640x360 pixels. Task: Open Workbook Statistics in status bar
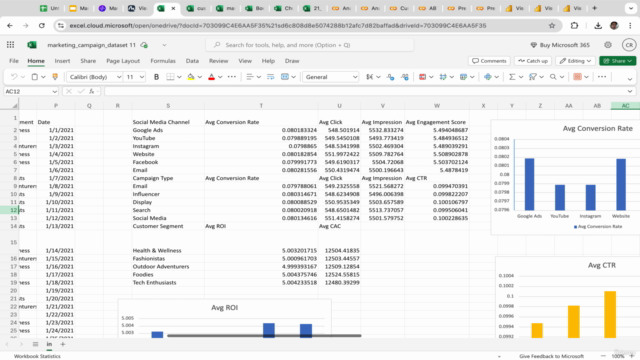(x=37, y=356)
